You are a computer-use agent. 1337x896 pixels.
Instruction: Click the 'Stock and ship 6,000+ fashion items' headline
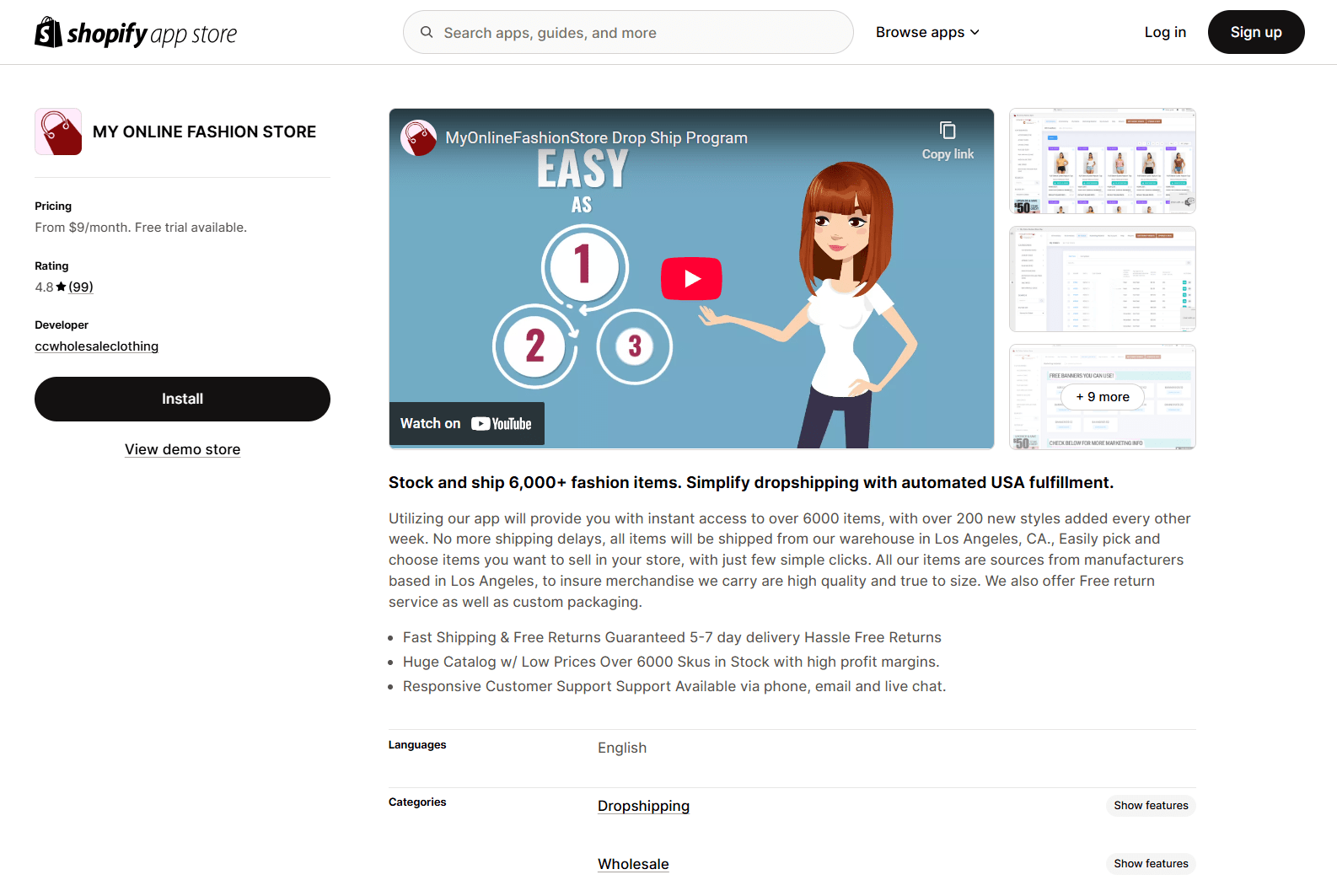tap(751, 482)
